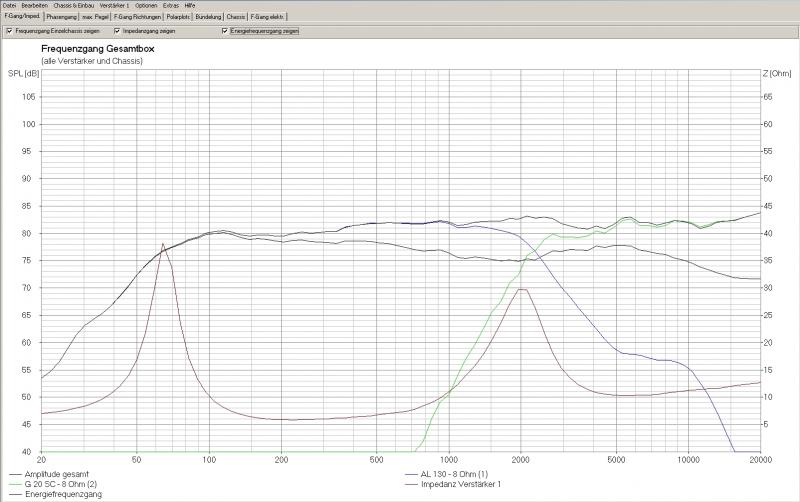Open the Datei menu
The image size is (800, 502).
9,6
